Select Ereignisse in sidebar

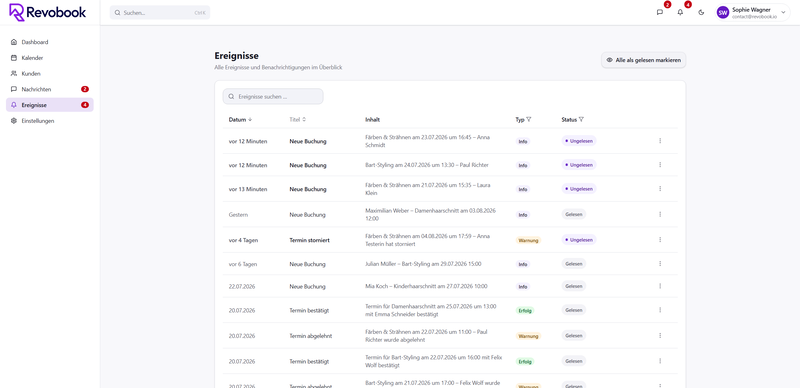[49, 105]
